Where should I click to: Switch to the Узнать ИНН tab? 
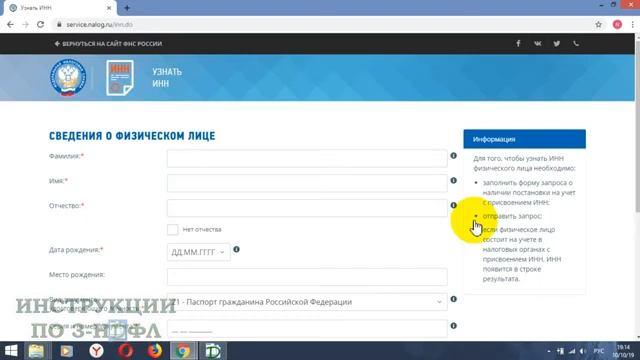(x=59, y=8)
